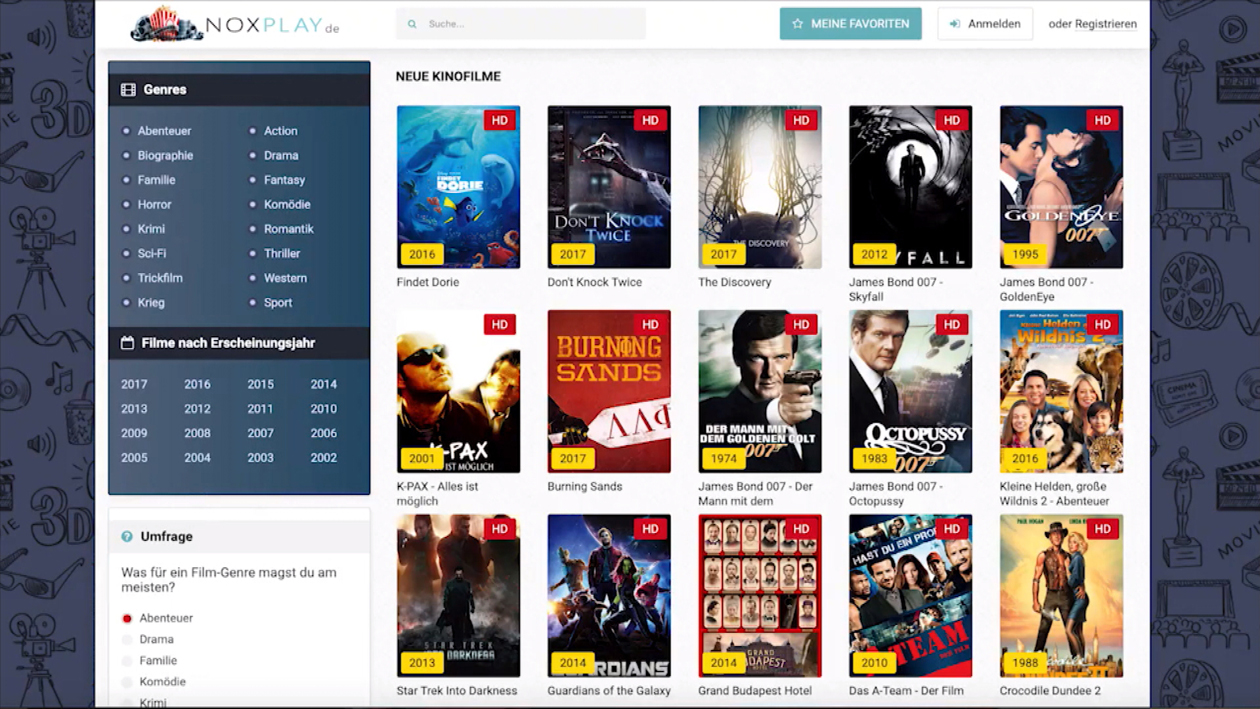Click the NOXPLAY.de logo
This screenshot has width=1260, height=709.
click(x=235, y=24)
